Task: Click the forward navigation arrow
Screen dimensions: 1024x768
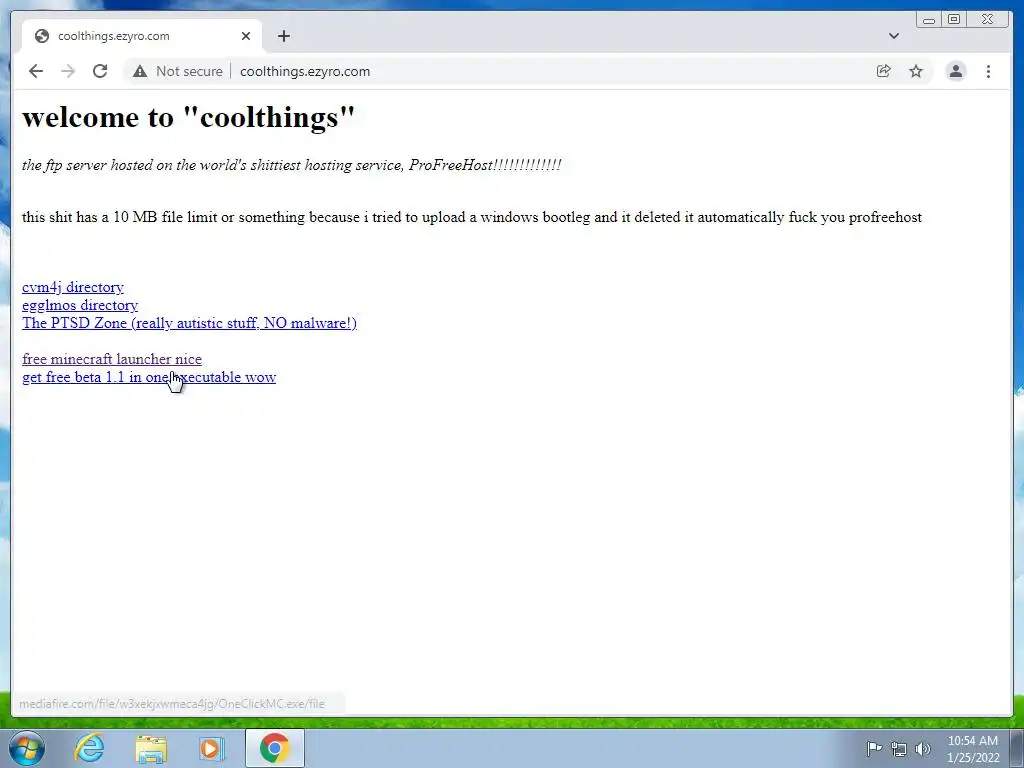Action: point(68,71)
